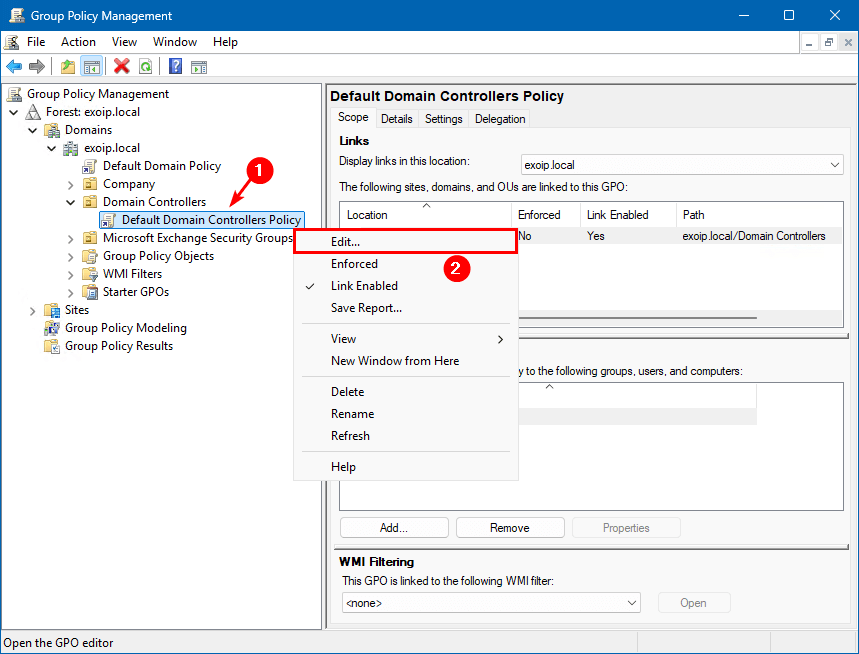Image resolution: width=859 pixels, height=654 pixels.
Task: Click the Show/Hide Action Pane icon
Action: click(199, 67)
